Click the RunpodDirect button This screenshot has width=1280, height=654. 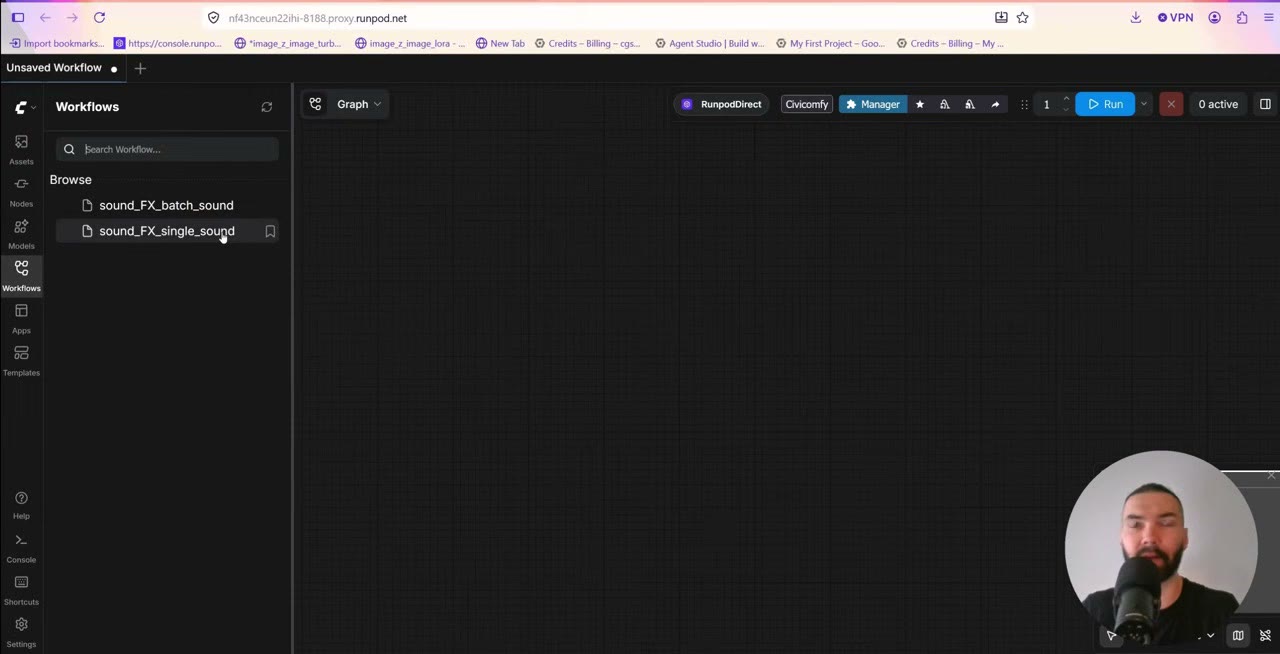722,104
